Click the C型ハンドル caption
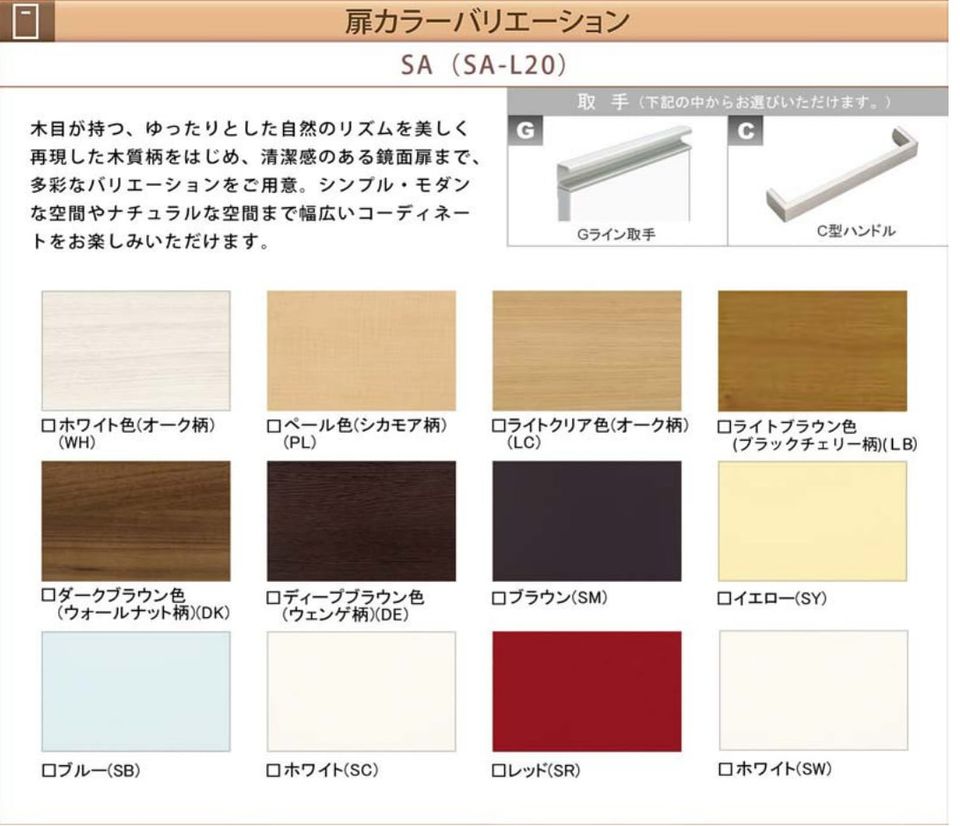The image size is (960, 826). [856, 231]
